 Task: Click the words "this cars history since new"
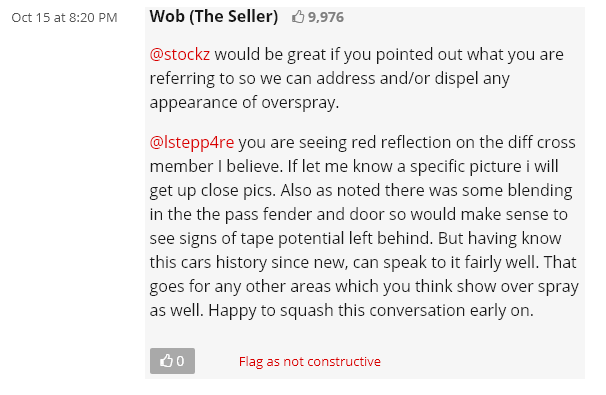(245, 262)
